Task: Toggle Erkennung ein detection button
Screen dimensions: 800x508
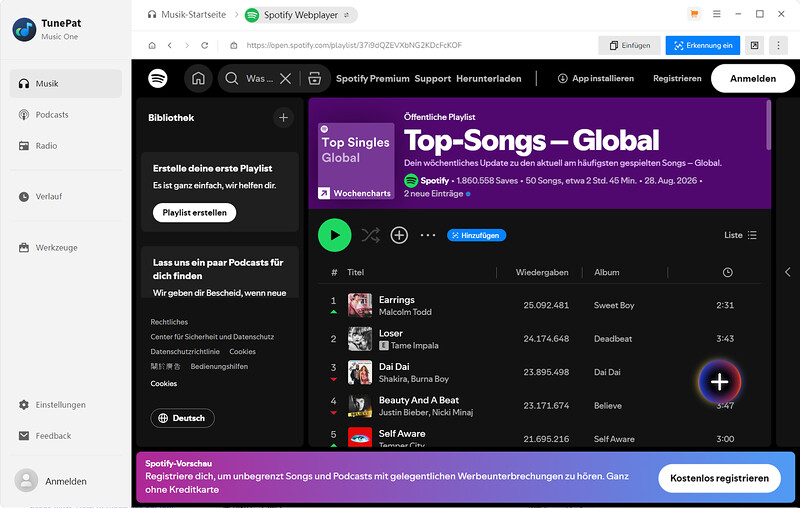Action: (x=703, y=45)
